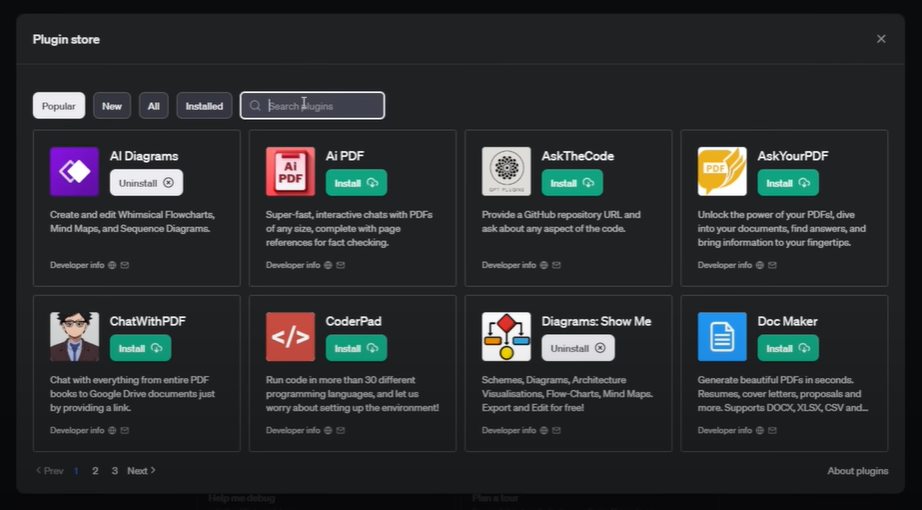The height and width of the screenshot is (510, 922).
Task: Focus the Search plugins field
Action: 312,106
